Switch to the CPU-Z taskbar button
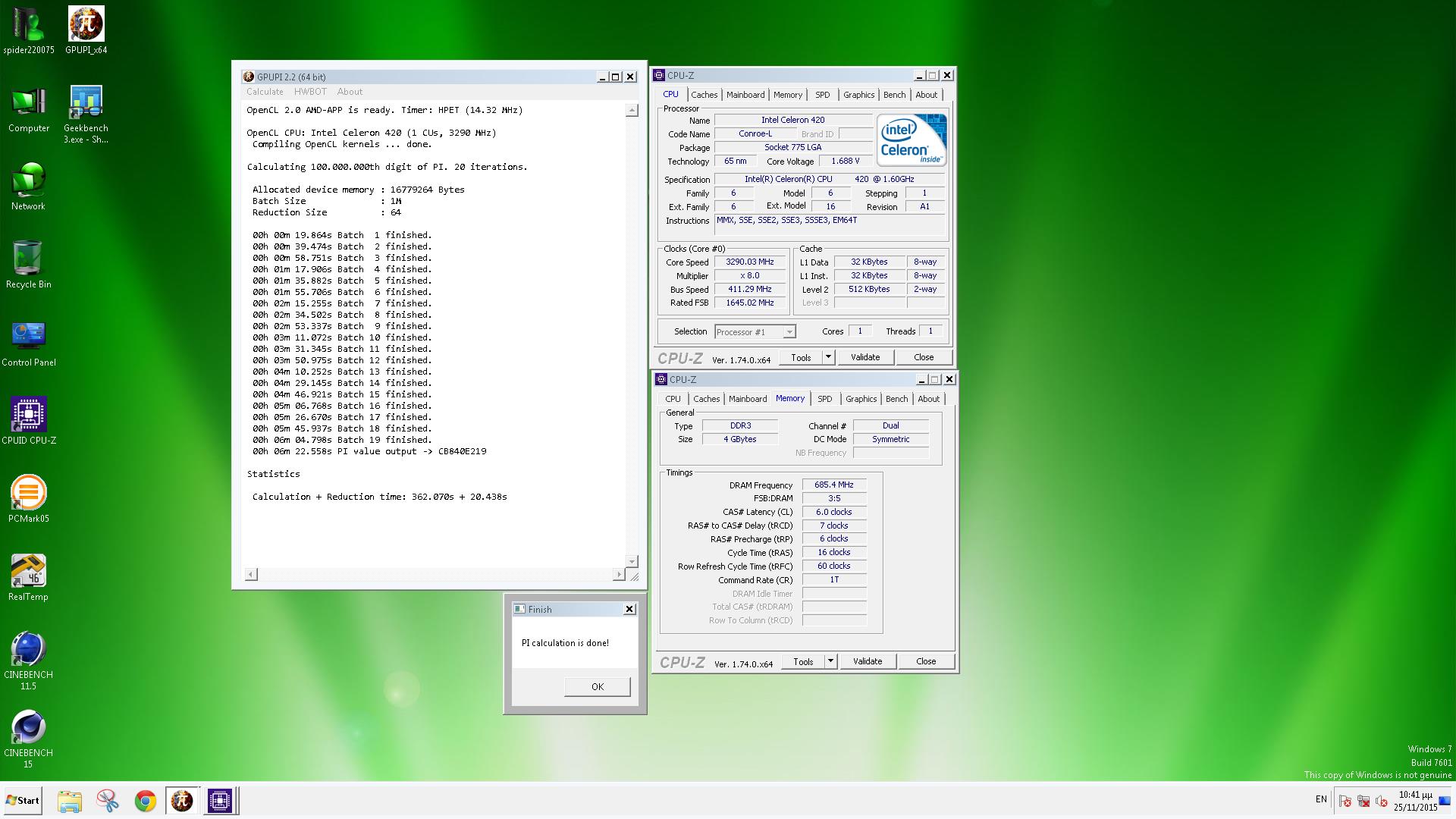The image size is (1456, 819). click(x=220, y=801)
